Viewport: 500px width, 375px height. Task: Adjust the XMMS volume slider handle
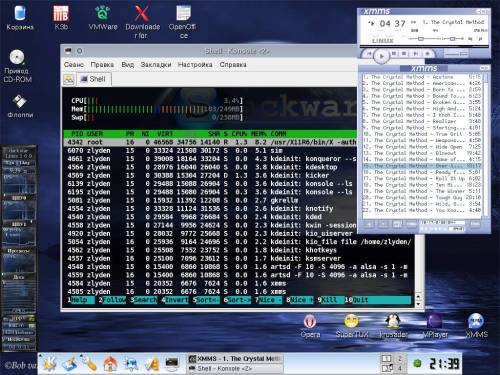[x=421, y=39]
